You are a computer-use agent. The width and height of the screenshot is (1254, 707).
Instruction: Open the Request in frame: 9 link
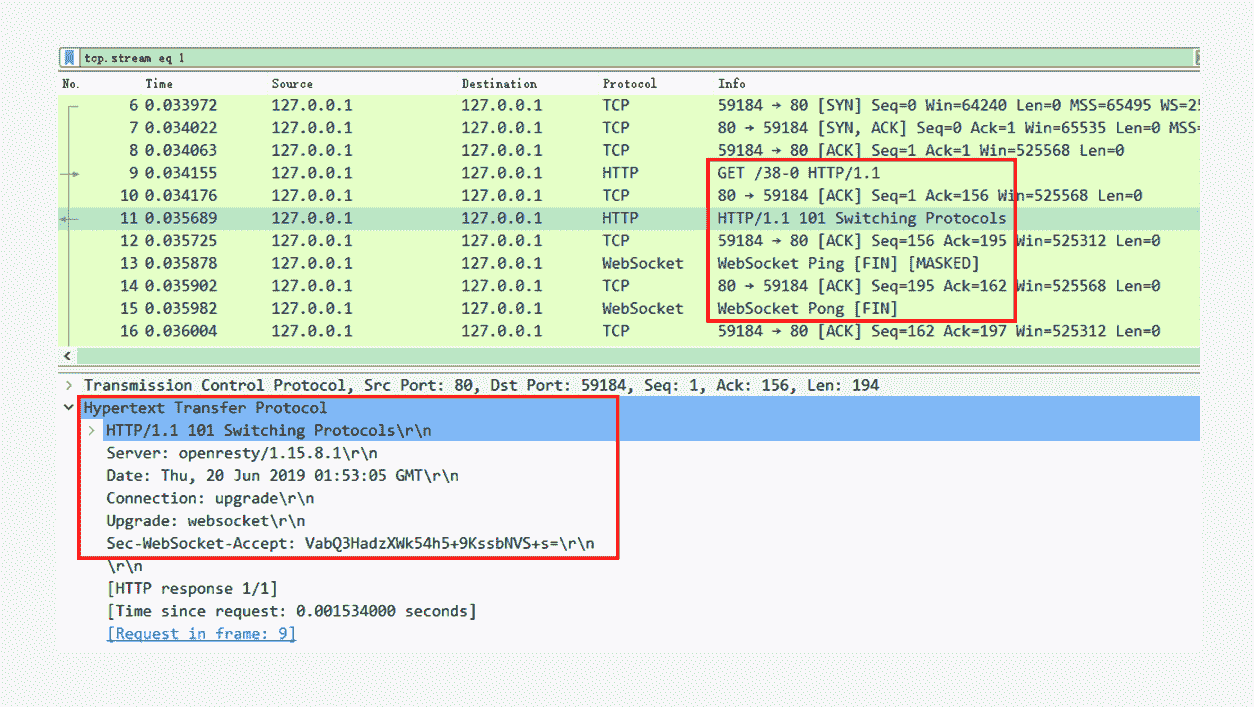tap(201, 634)
